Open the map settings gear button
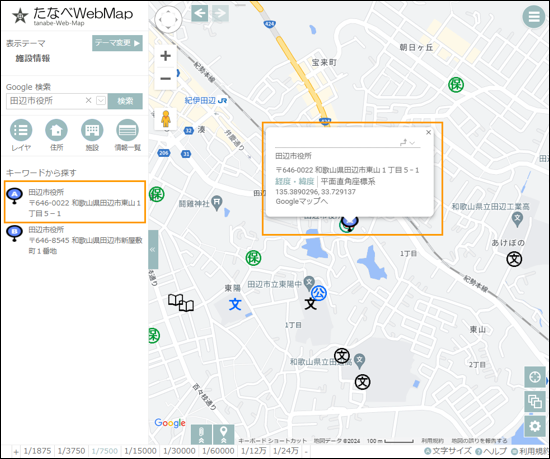Screen dimensions: 550x459 (535, 426)
